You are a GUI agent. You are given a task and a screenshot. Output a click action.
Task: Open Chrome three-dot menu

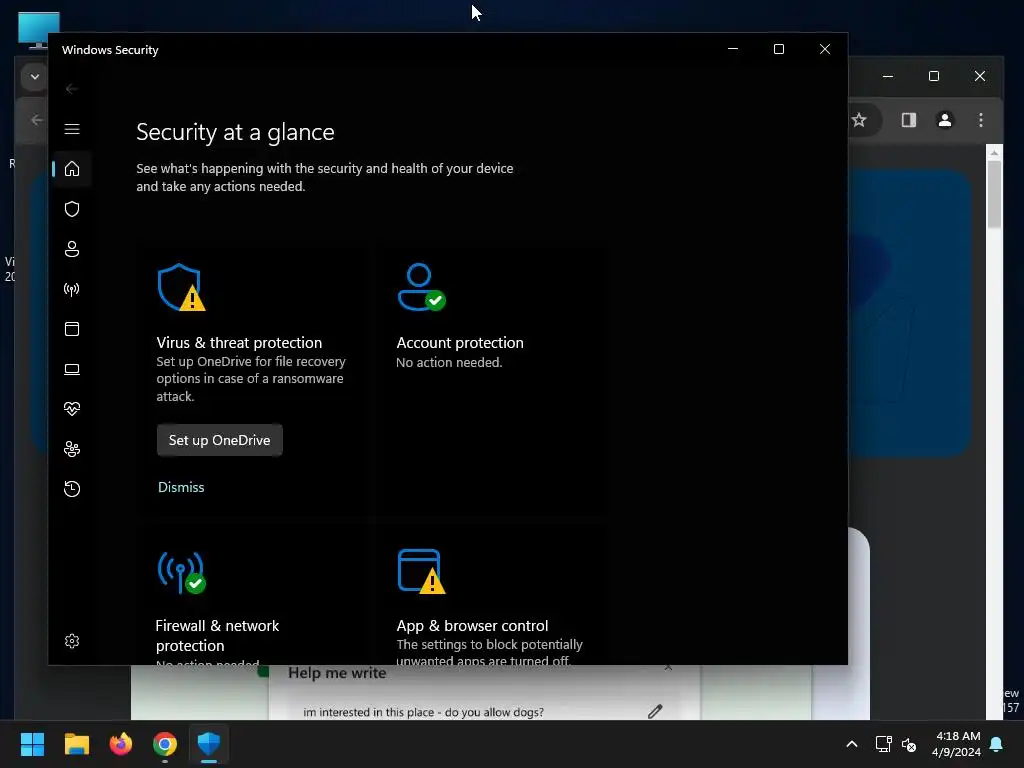coord(980,120)
